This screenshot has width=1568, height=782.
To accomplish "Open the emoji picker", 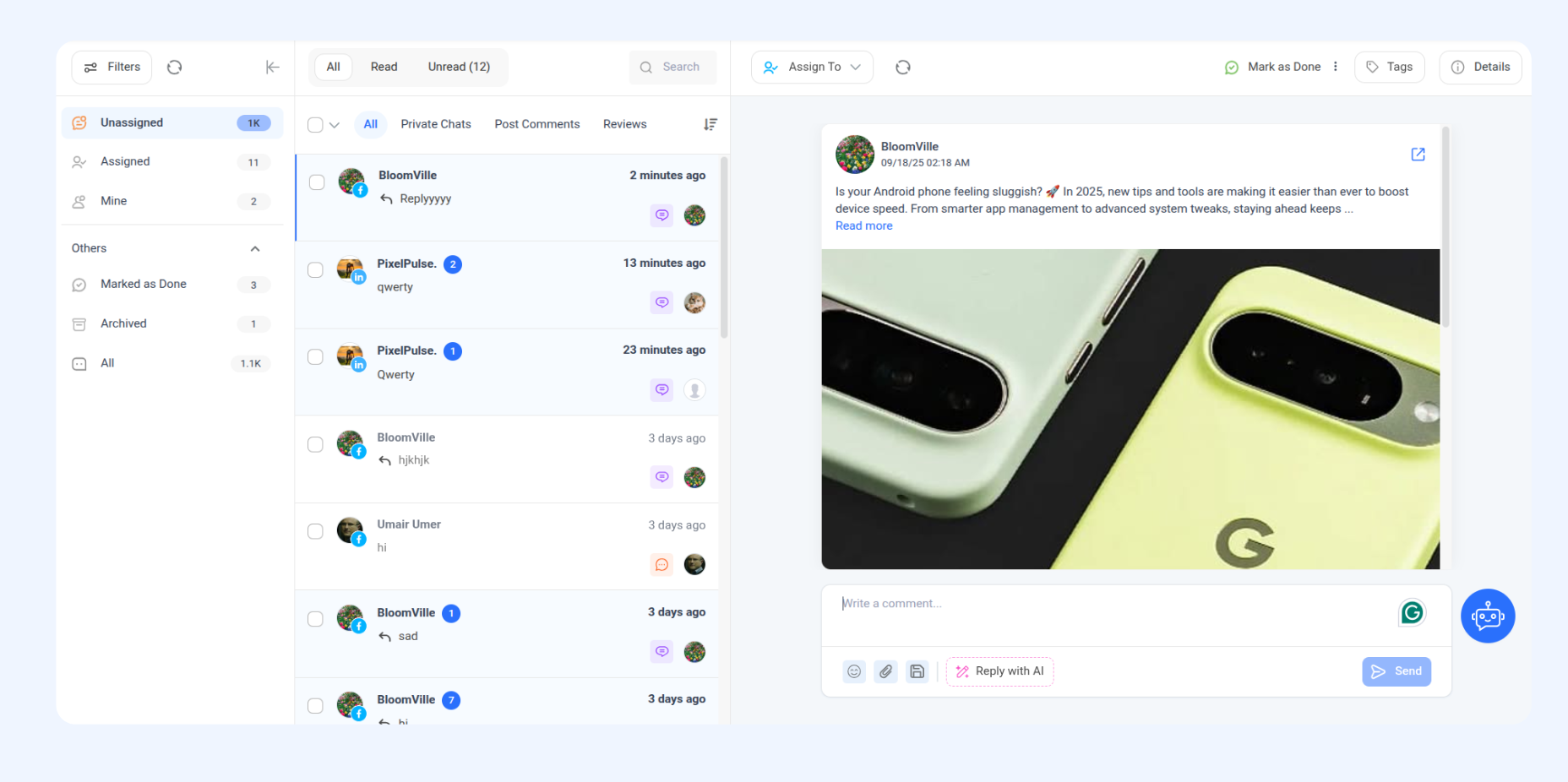I will tap(854, 671).
